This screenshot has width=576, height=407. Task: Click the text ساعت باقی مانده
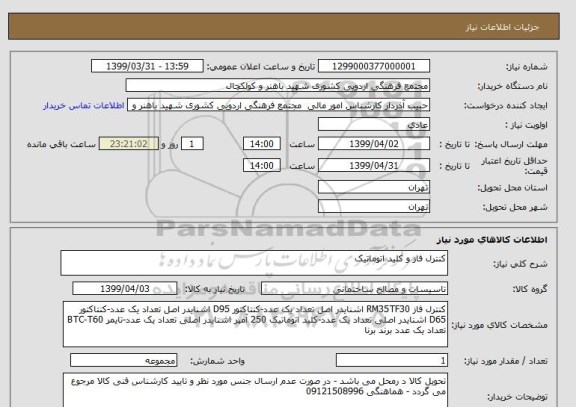point(61,144)
